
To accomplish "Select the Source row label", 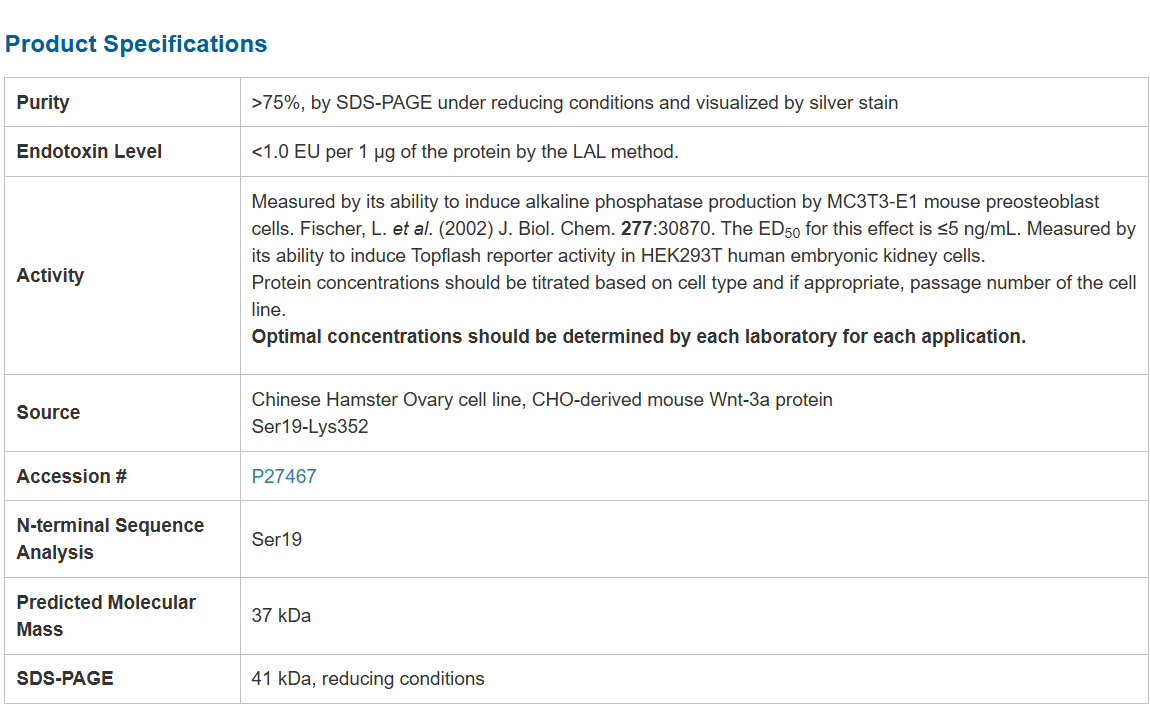I will tap(48, 412).
